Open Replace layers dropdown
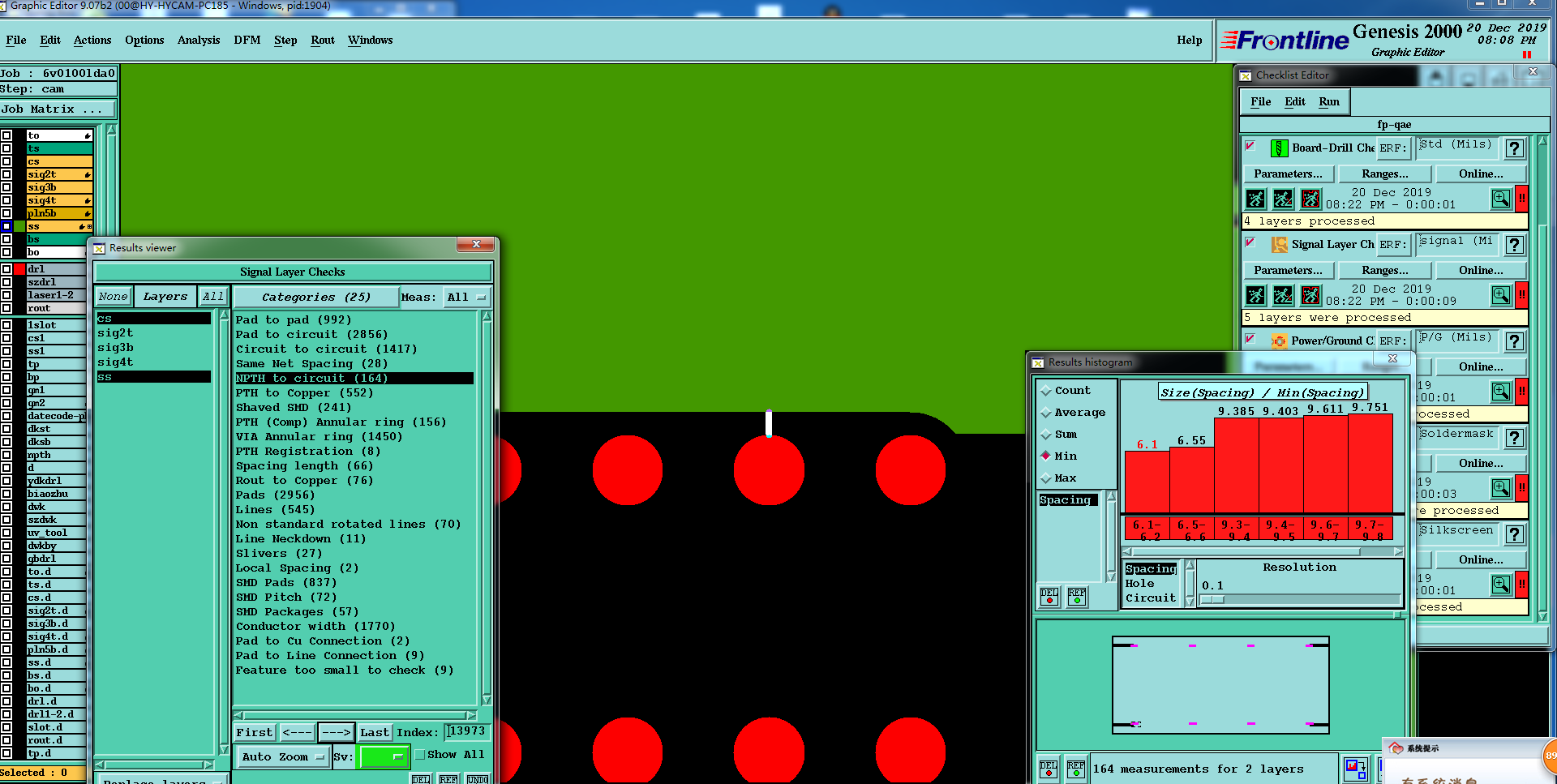Viewport: 1557px width, 784px height. pos(164,780)
